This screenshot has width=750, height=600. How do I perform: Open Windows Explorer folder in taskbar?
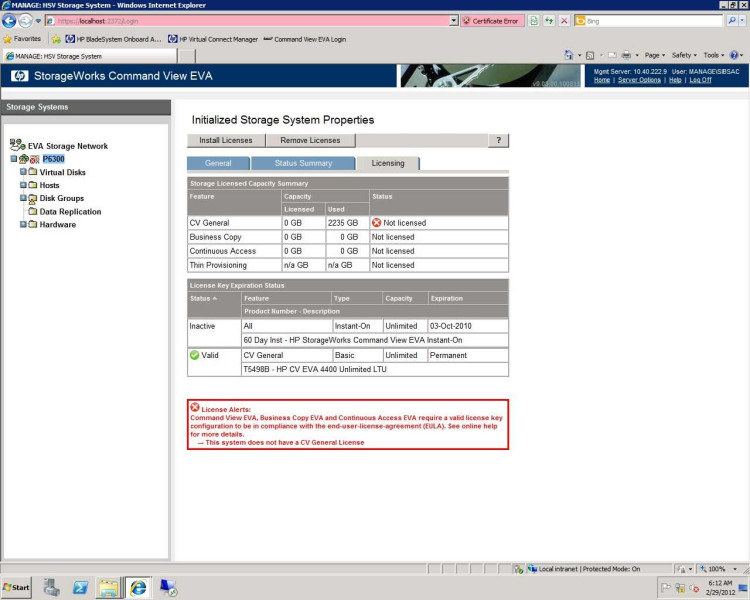pyautogui.click(x=109, y=587)
